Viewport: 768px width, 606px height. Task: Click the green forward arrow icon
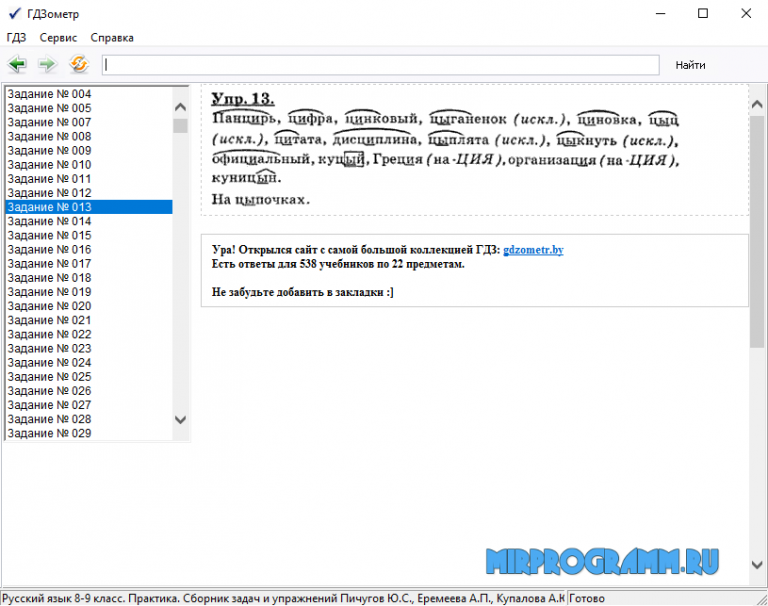[48, 64]
